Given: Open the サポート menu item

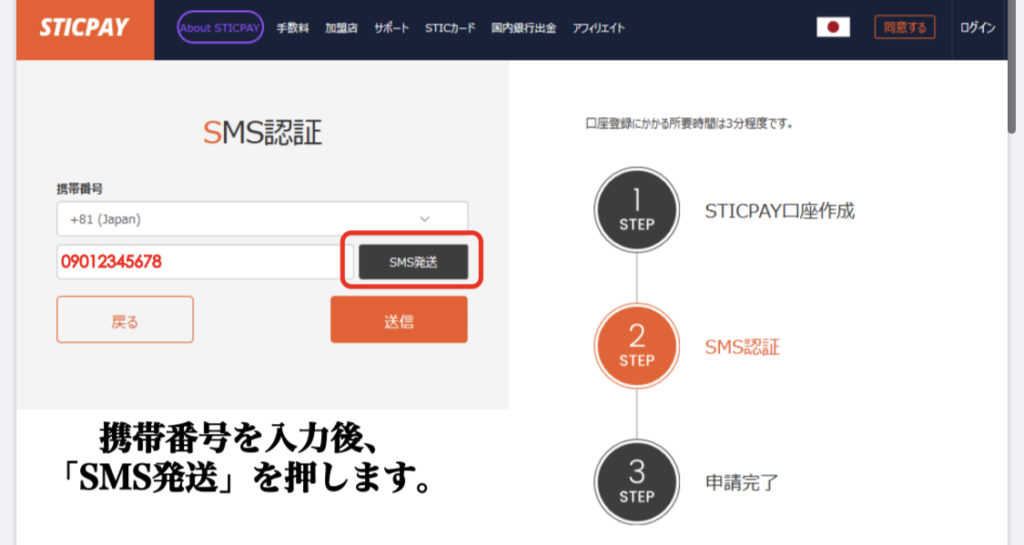Looking at the screenshot, I should (x=392, y=28).
